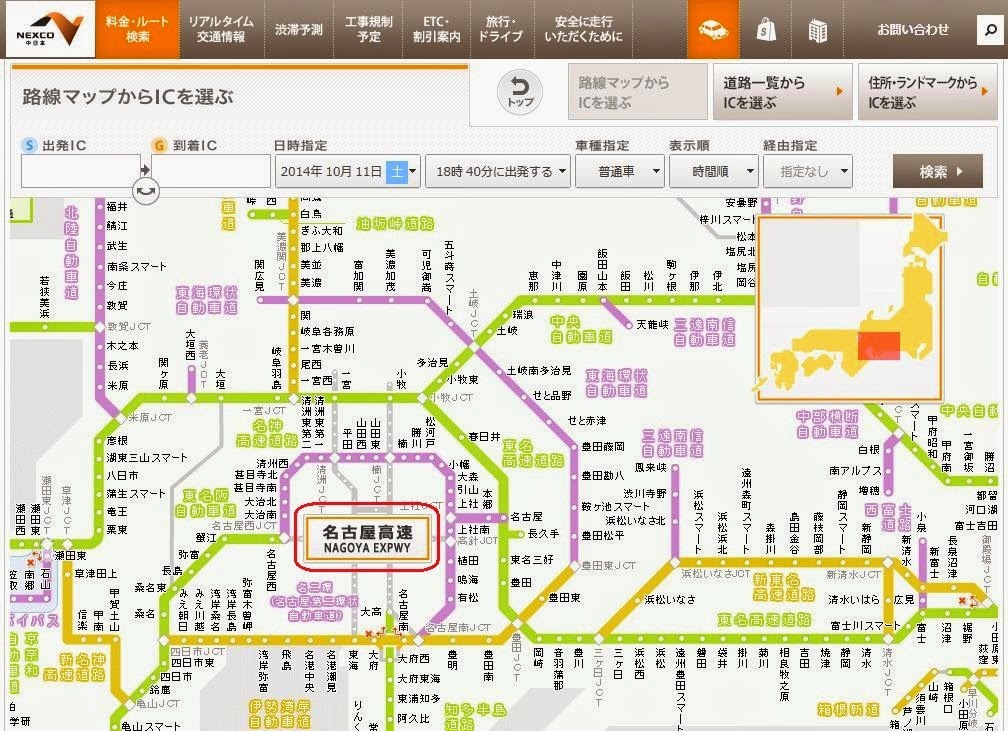The image size is (1008, 731).
Task: Select 米原JCT on the map
Action: click(150, 417)
